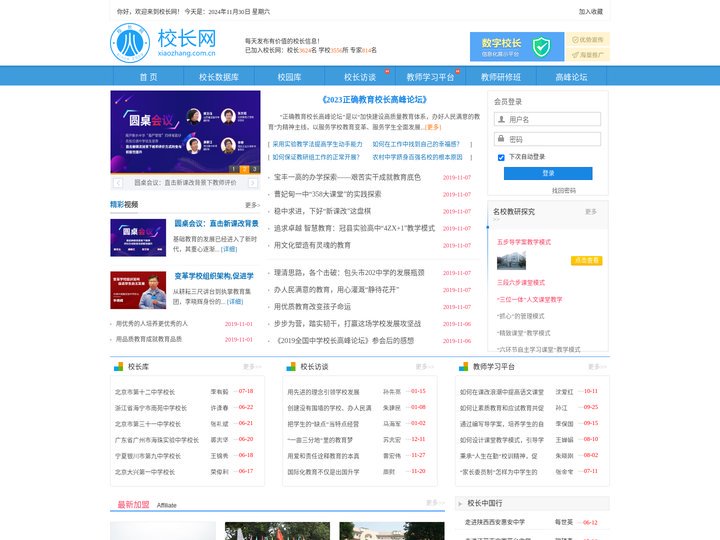Open 2019全国中学校长高峰论坛 参会后的感想
This screenshot has height=540, width=720.
[344, 341]
